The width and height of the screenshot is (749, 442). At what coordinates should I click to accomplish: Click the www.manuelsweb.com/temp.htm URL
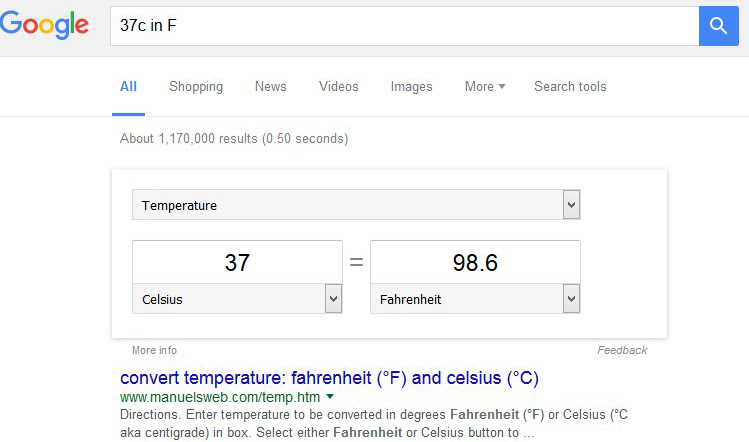pyautogui.click(x=220, y=397)
